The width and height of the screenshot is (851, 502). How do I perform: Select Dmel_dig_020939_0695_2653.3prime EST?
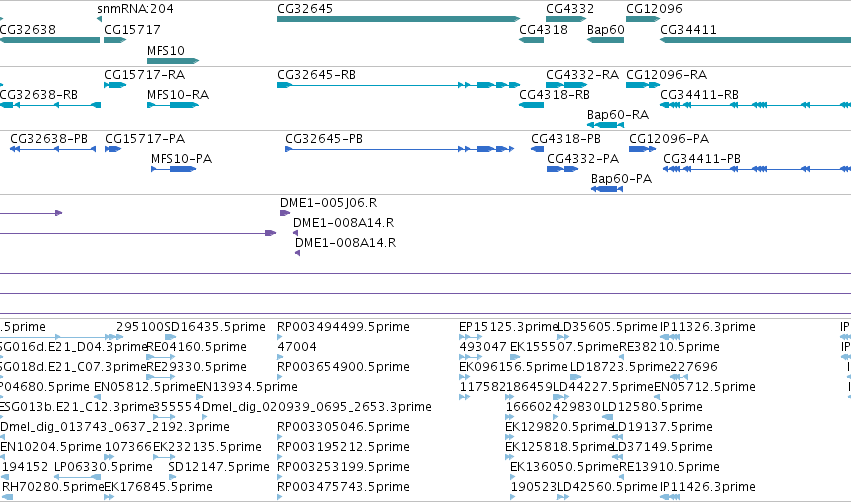[205, 417]
